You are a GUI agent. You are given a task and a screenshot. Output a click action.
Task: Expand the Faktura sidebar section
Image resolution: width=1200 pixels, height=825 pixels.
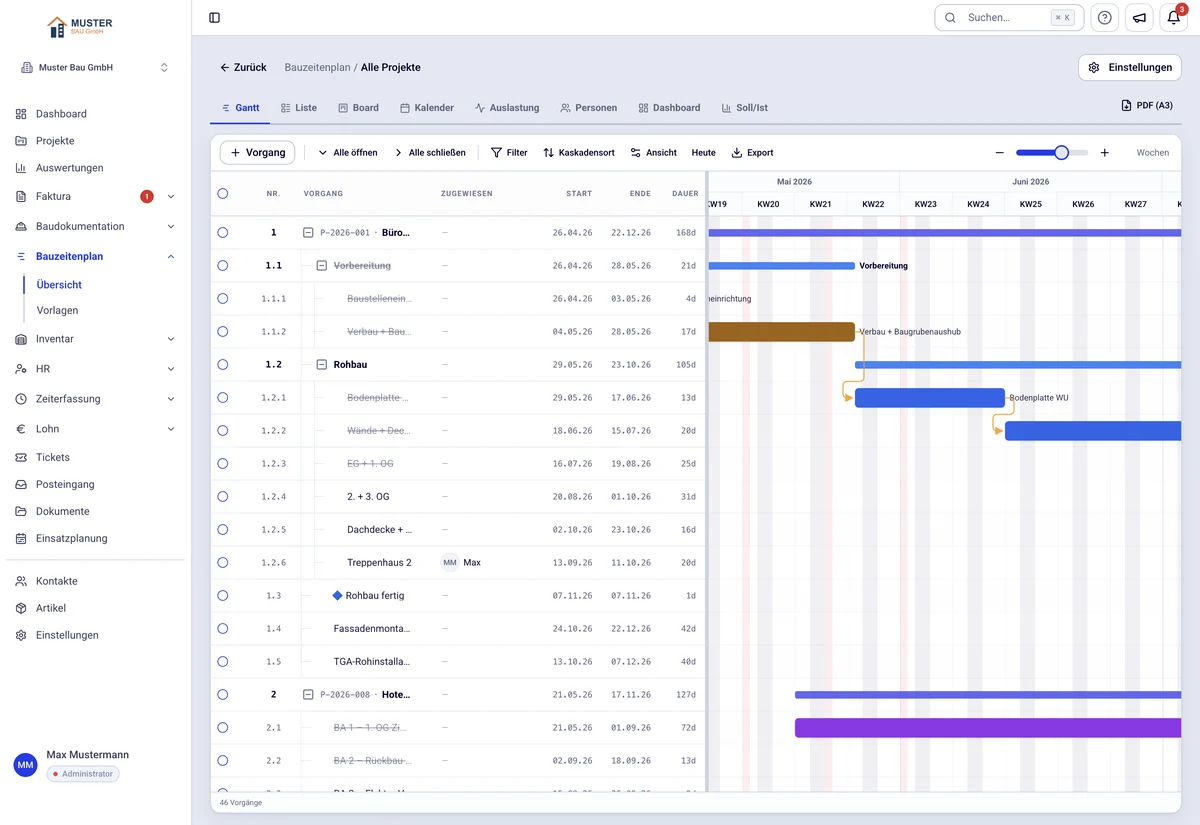coord(171,197)
